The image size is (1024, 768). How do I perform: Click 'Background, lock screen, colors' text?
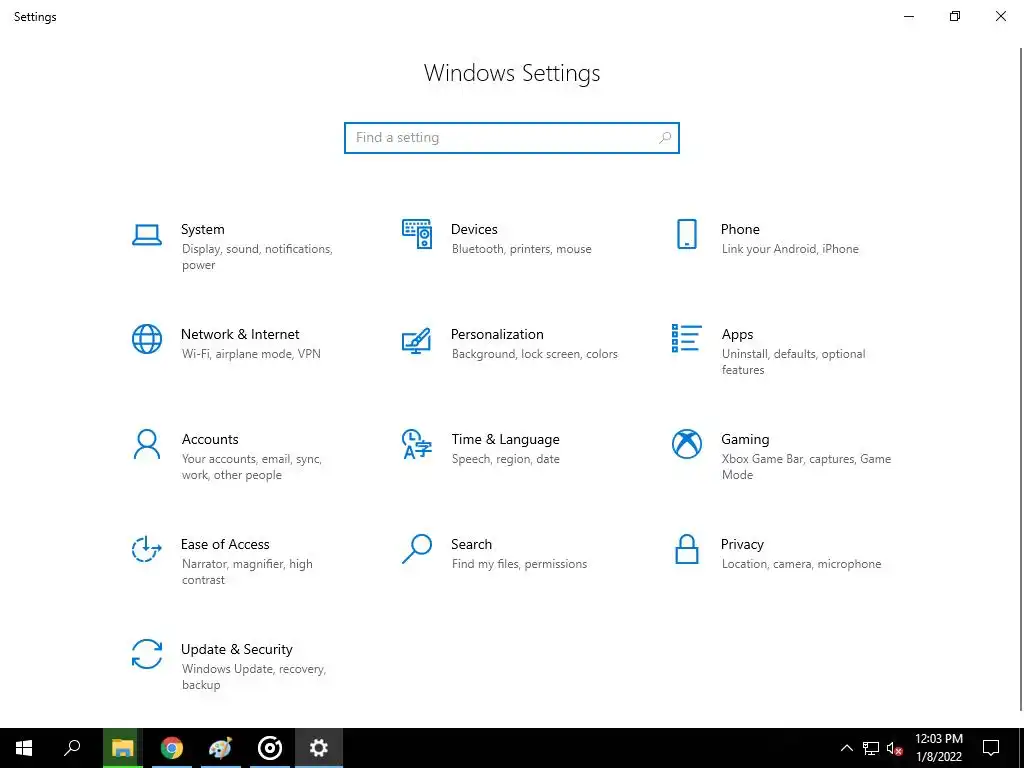pyautogui.click(x=535, y=354)
